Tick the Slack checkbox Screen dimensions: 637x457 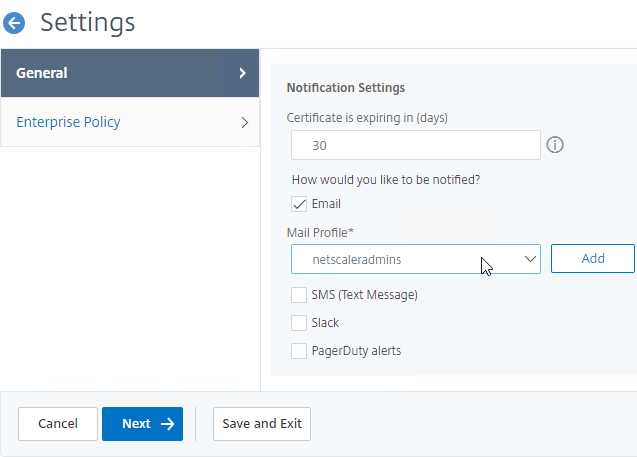click(299, 323)
